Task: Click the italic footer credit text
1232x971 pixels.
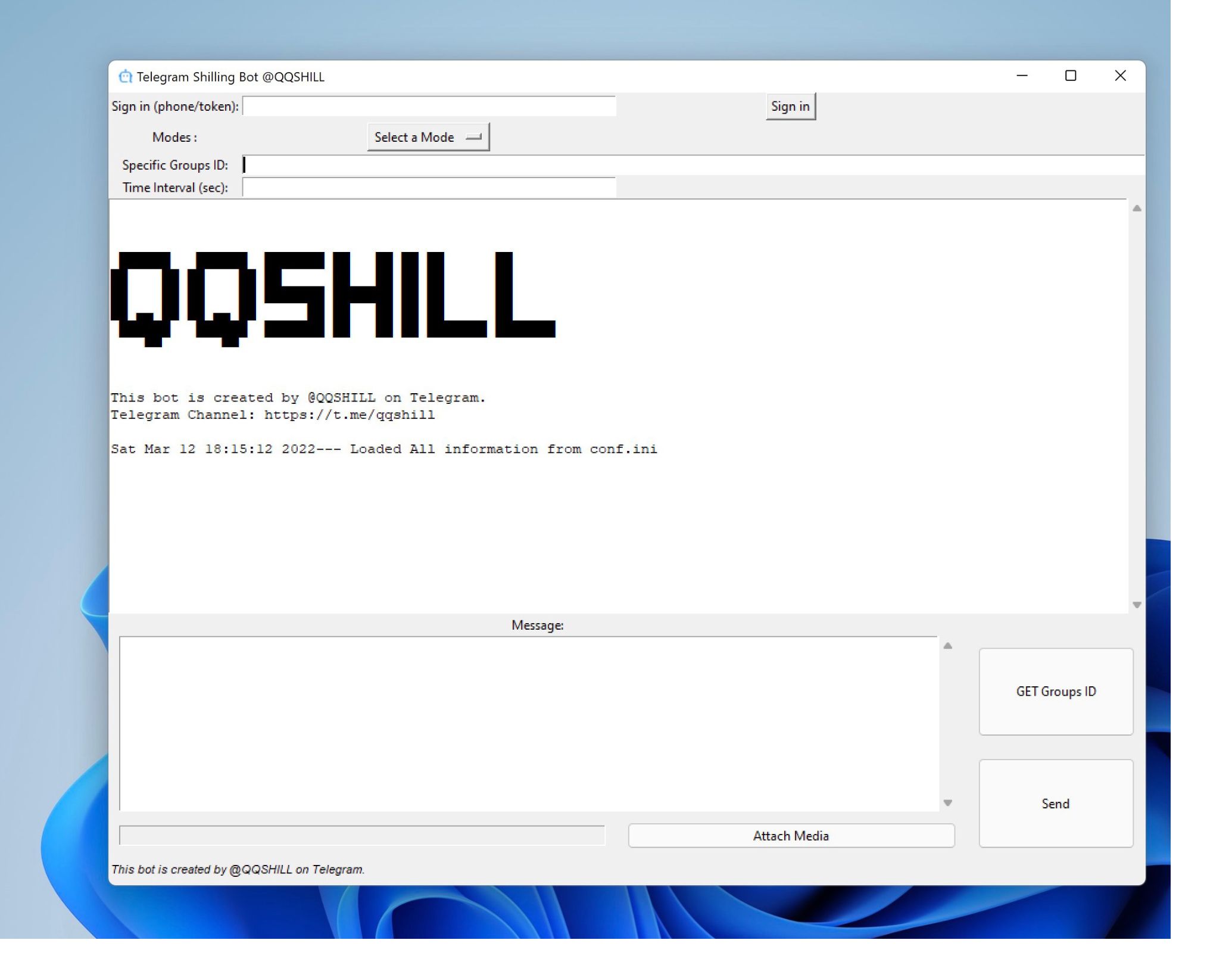Action: pos(238,870)
